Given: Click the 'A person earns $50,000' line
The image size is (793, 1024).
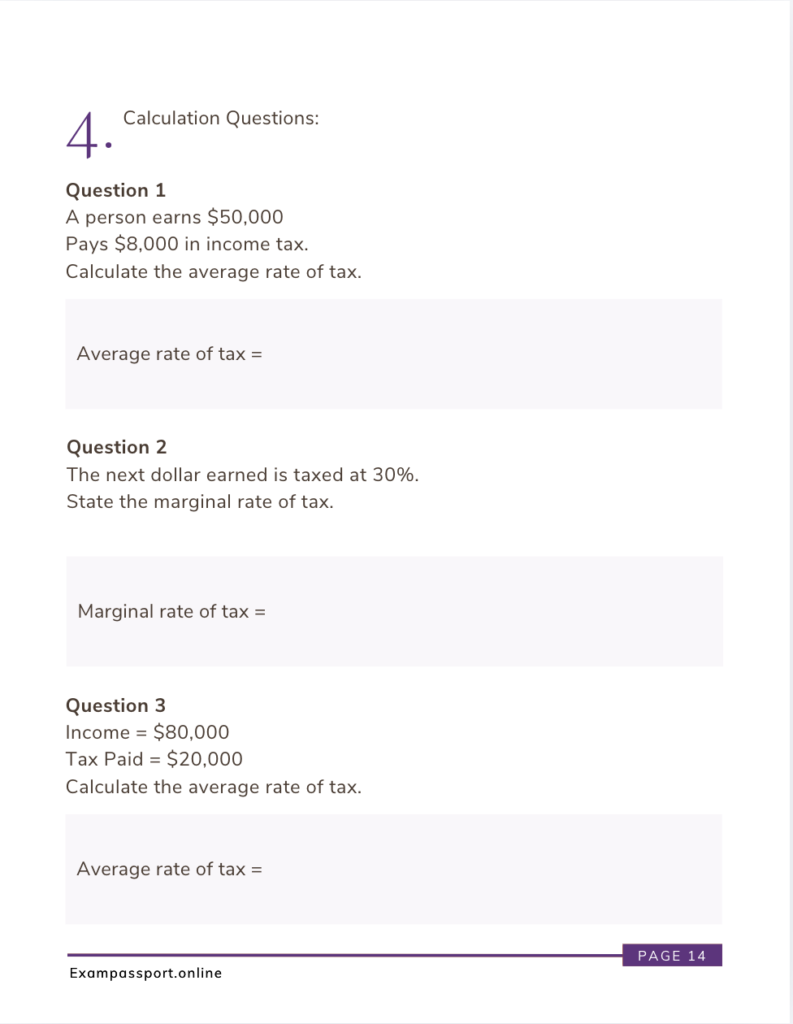Looking at the screenshot, I should click(x=174, y=217).
